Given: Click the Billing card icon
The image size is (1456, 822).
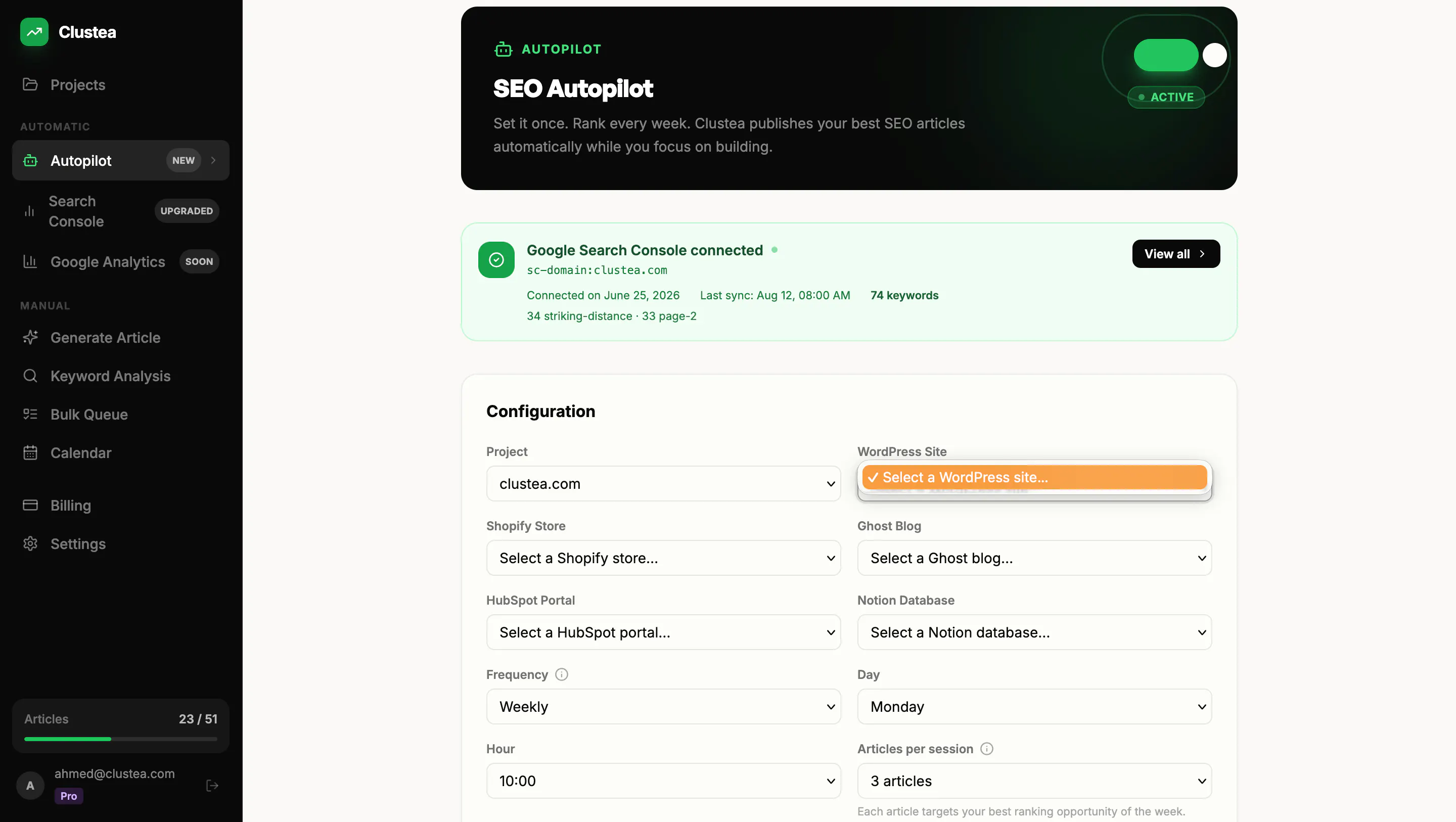Looking at the screenshot, I should pyautogui.click(x=30, y=506).
